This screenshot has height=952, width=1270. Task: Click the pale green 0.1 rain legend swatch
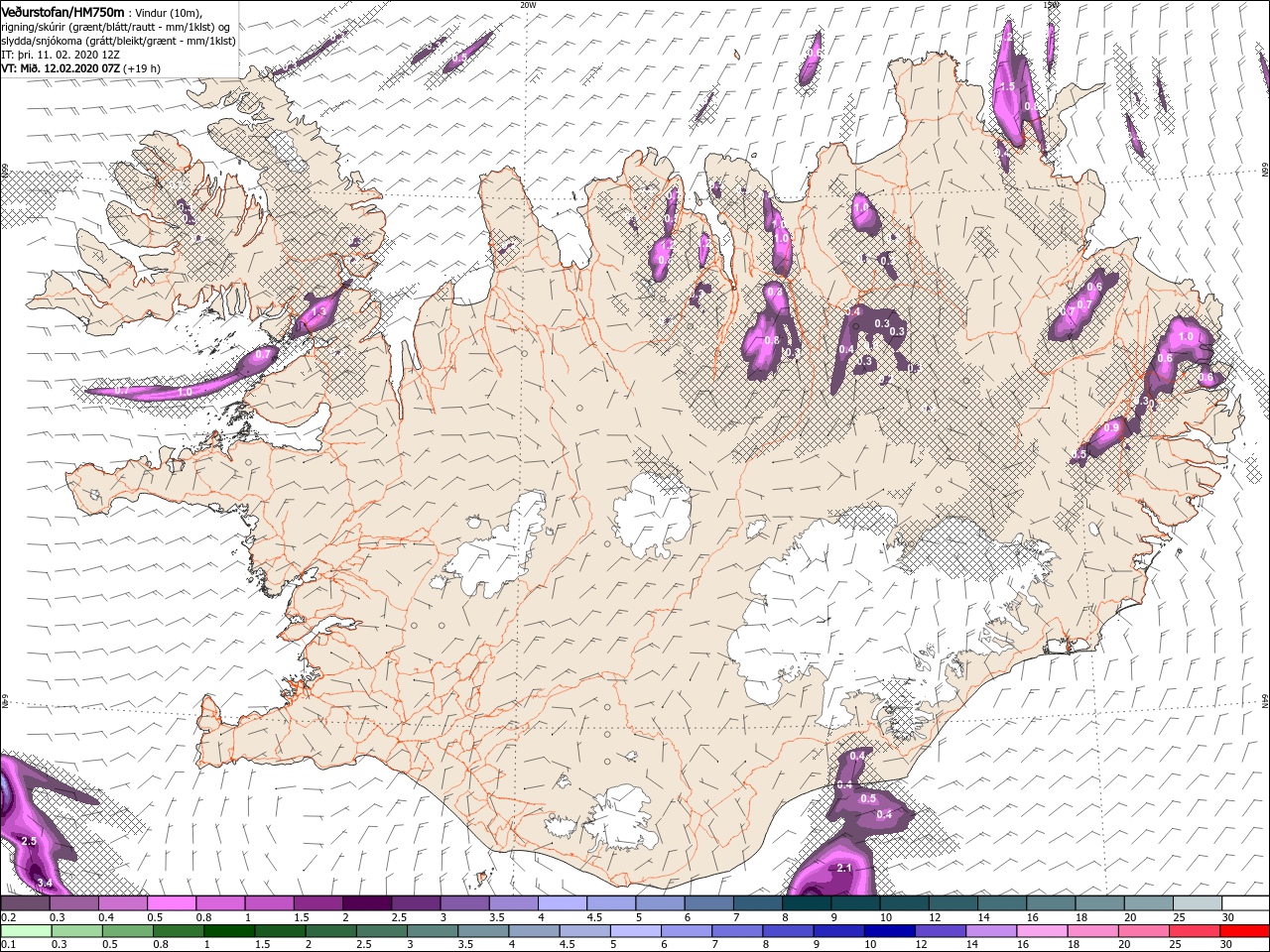[x=24, y=931]
